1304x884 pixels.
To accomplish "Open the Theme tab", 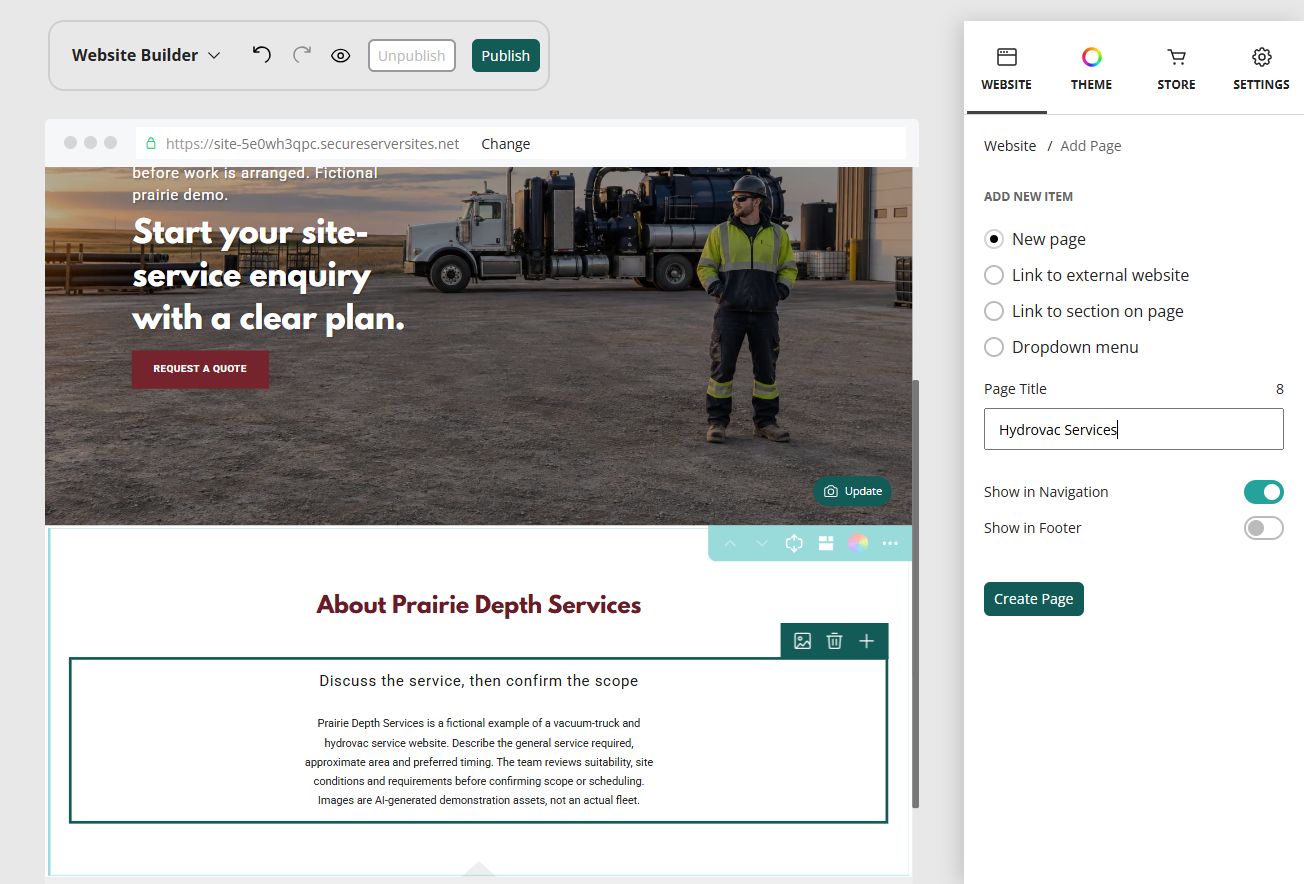I will click(1091, 69).
